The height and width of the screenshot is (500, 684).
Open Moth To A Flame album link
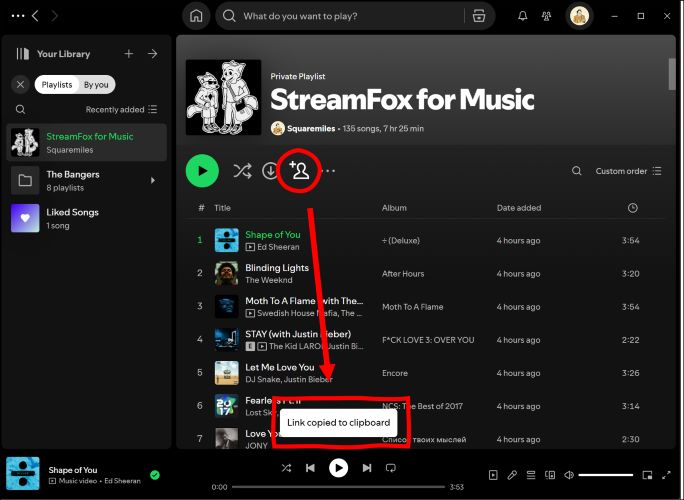pos(413,307)
